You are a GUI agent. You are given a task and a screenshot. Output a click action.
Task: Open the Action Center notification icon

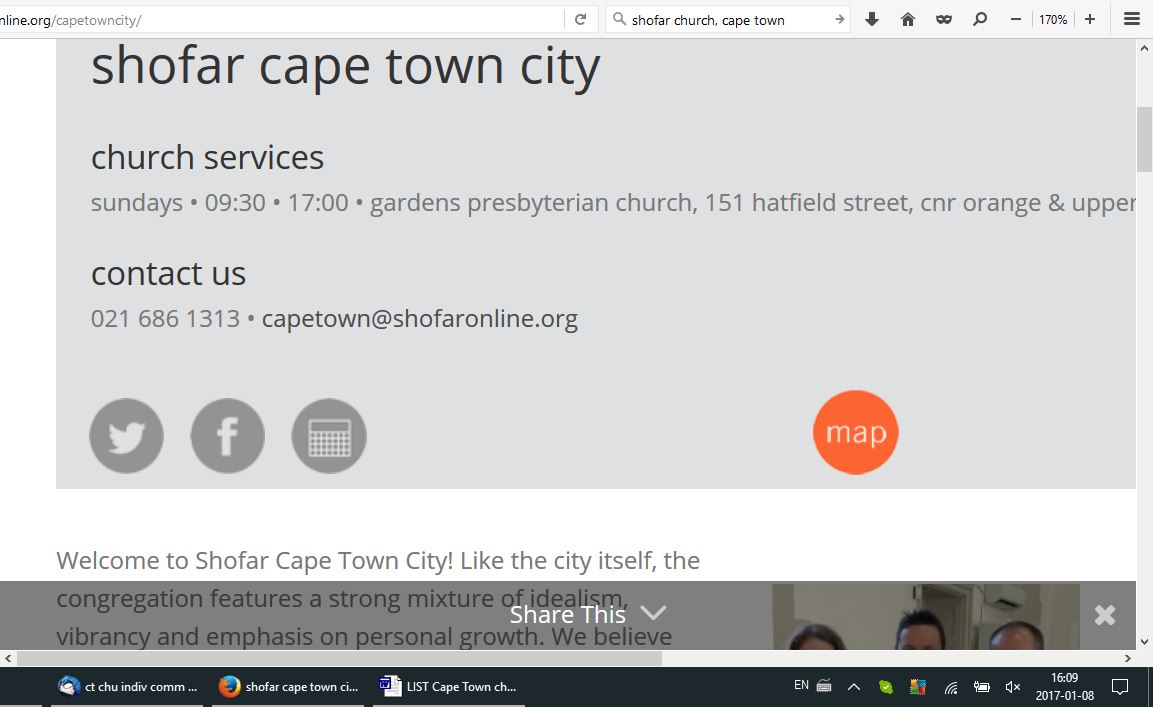coord(1120,687)
